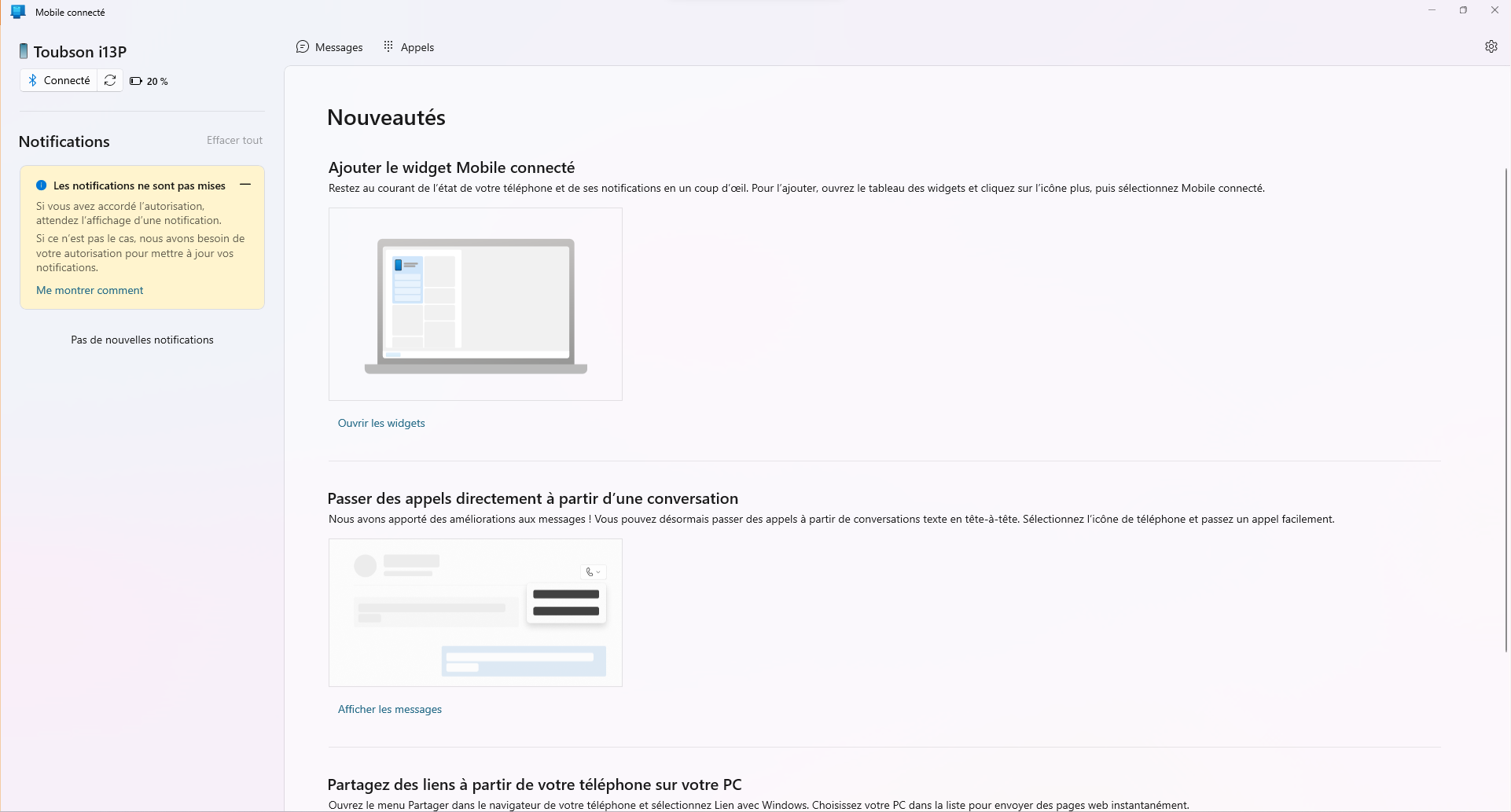Minimize the Mobile connecté window
This screenshot has width=1511, height=812.
(1432, 10)
